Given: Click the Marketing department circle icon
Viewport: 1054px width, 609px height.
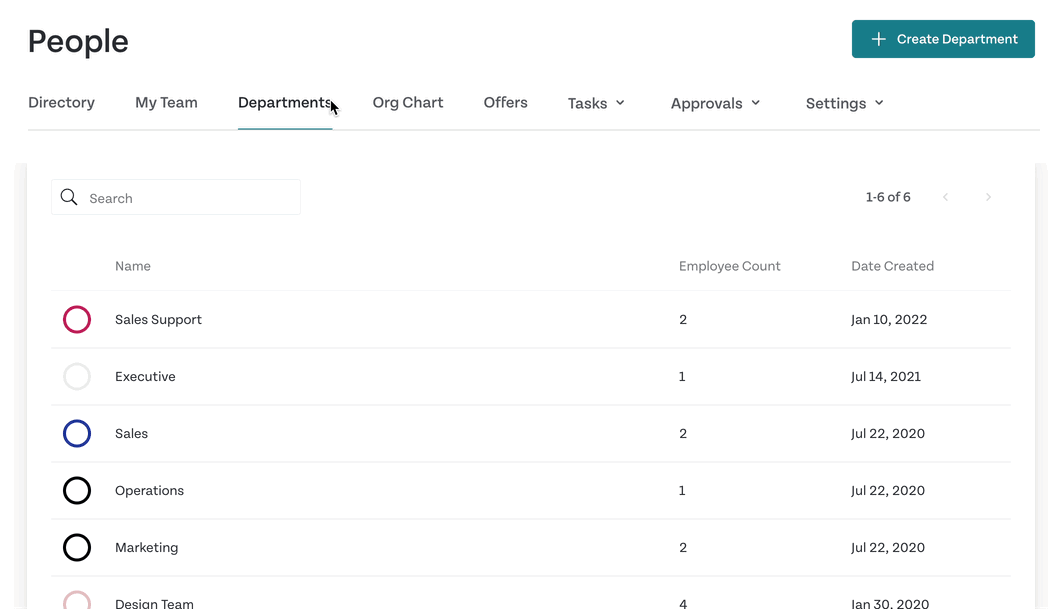Looking at the screenshot, I should click(x=77, y=548).
